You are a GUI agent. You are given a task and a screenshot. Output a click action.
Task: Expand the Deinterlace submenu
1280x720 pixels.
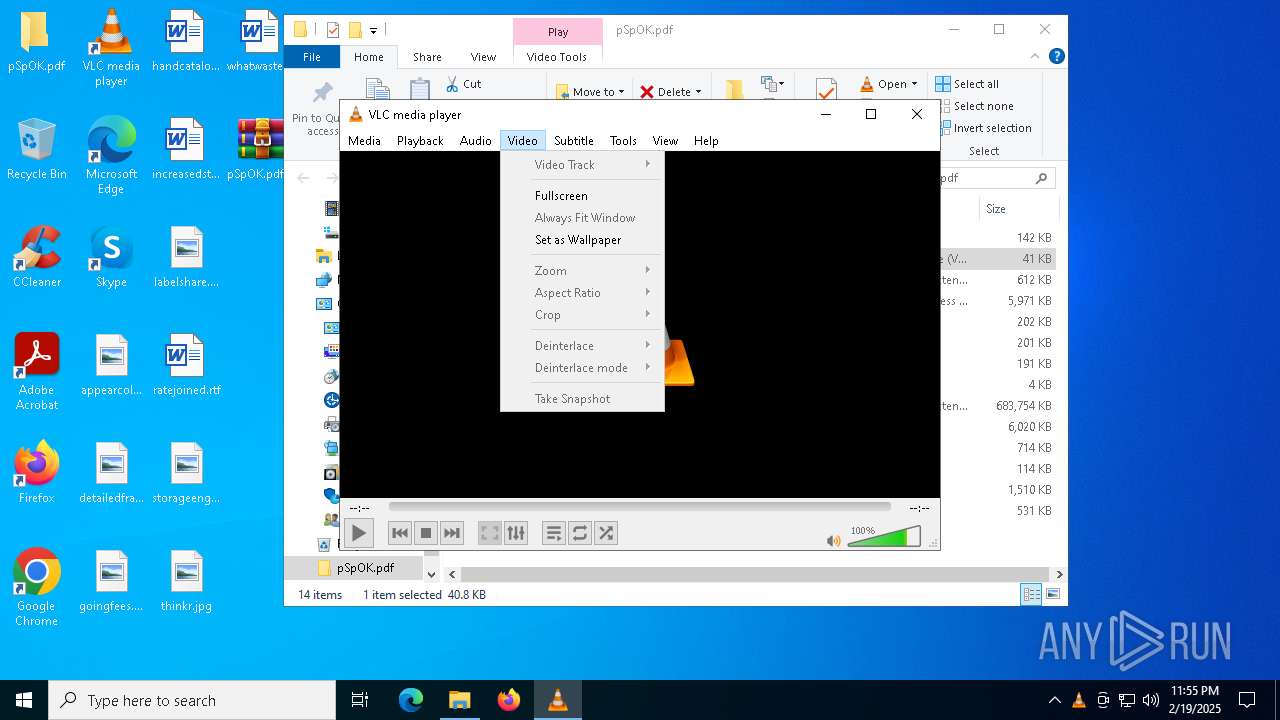pos(582,346)
